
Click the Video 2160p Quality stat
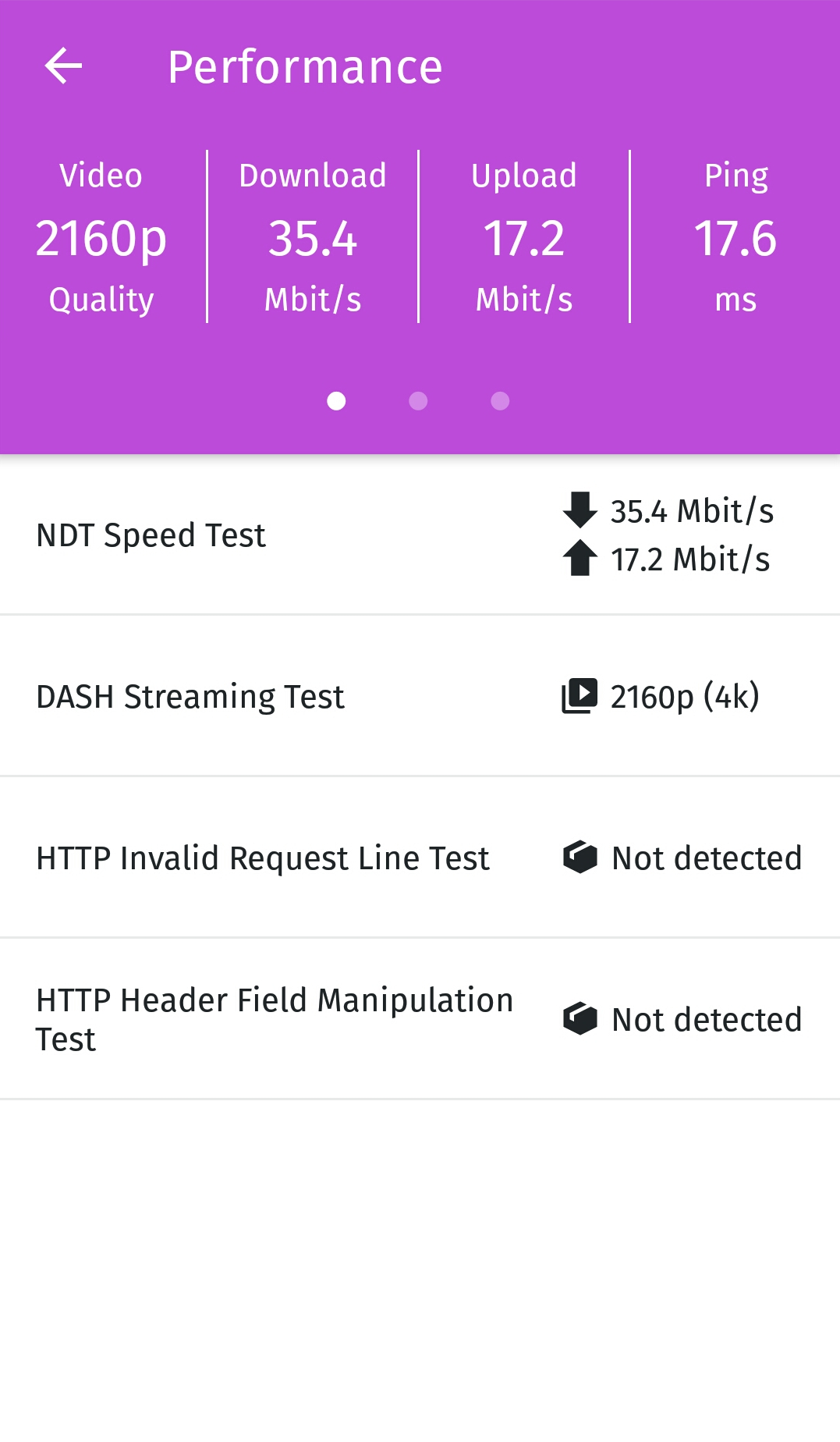click(101, 237)
